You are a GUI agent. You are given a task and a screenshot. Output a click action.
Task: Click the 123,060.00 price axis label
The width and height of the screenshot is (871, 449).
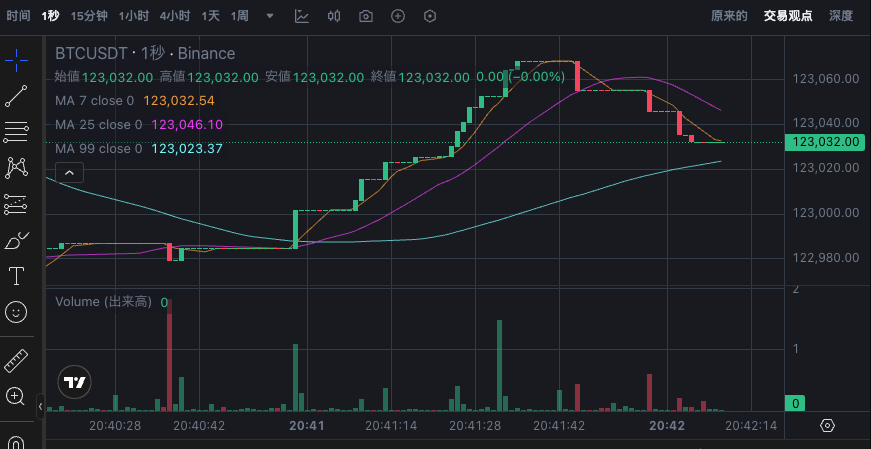pyautogui.click(x=826, y=79)
